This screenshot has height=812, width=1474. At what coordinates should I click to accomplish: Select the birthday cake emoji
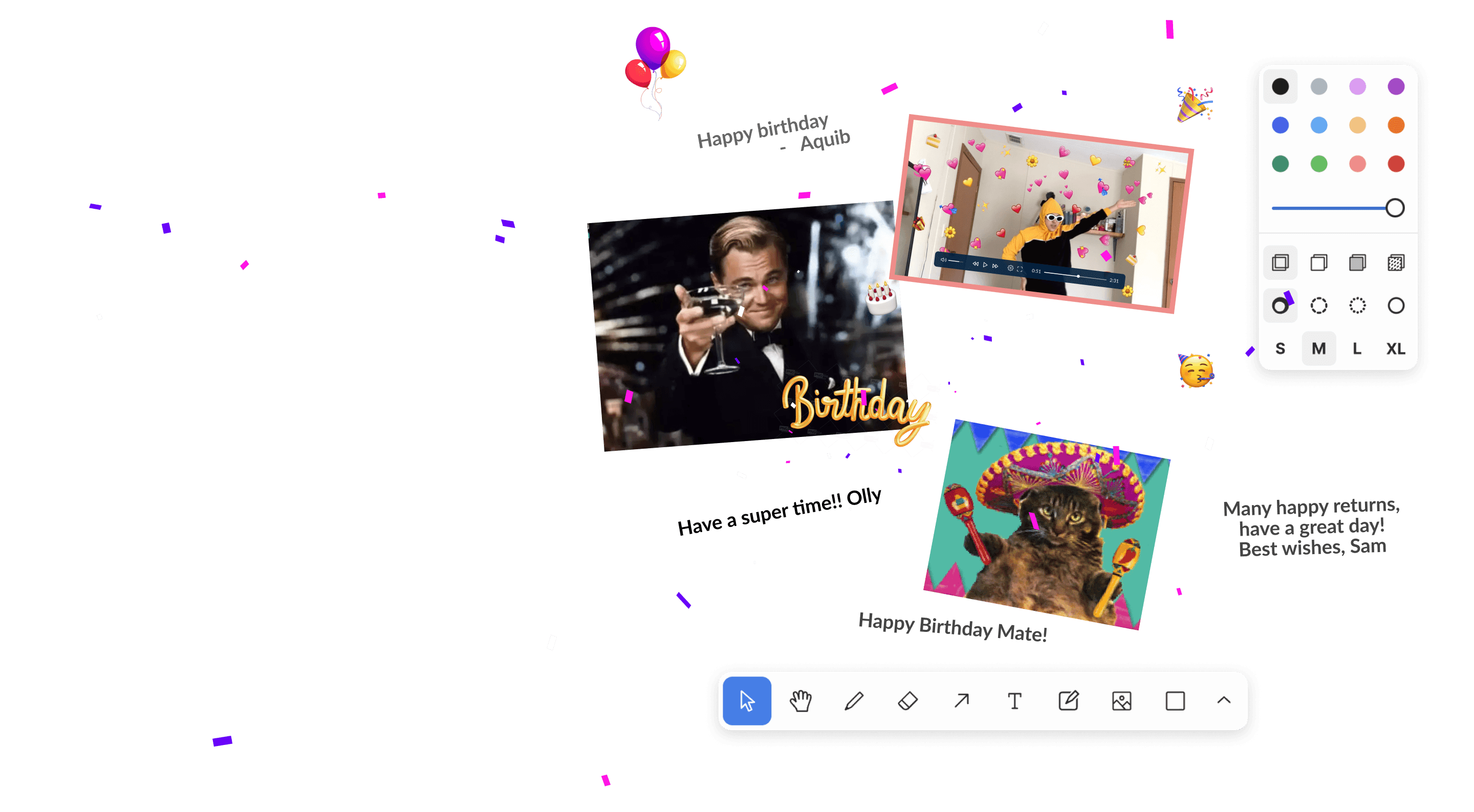pyautogui.click(x=880, y=298)
